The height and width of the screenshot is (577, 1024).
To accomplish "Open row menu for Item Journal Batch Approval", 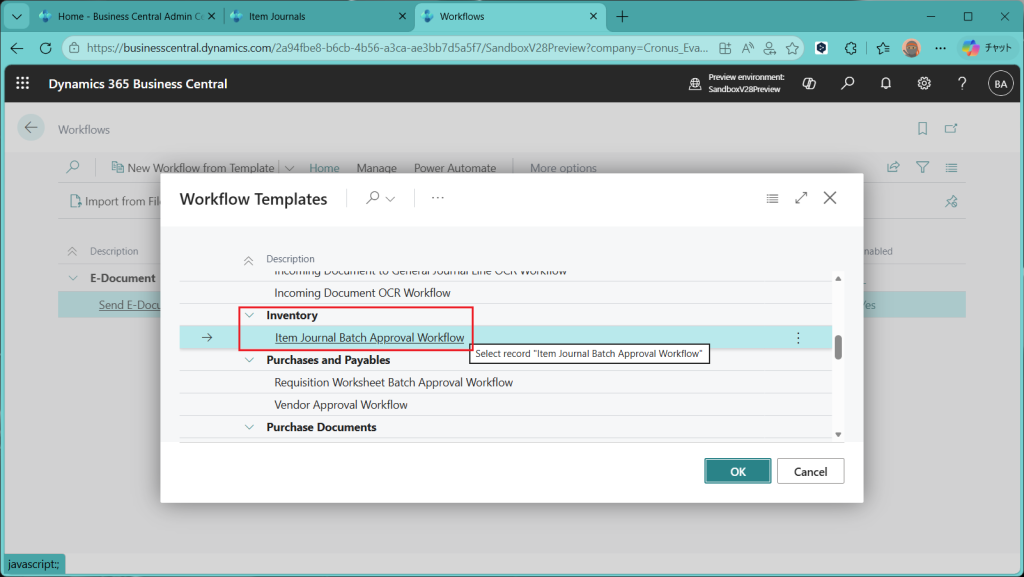I will point(798,338).
